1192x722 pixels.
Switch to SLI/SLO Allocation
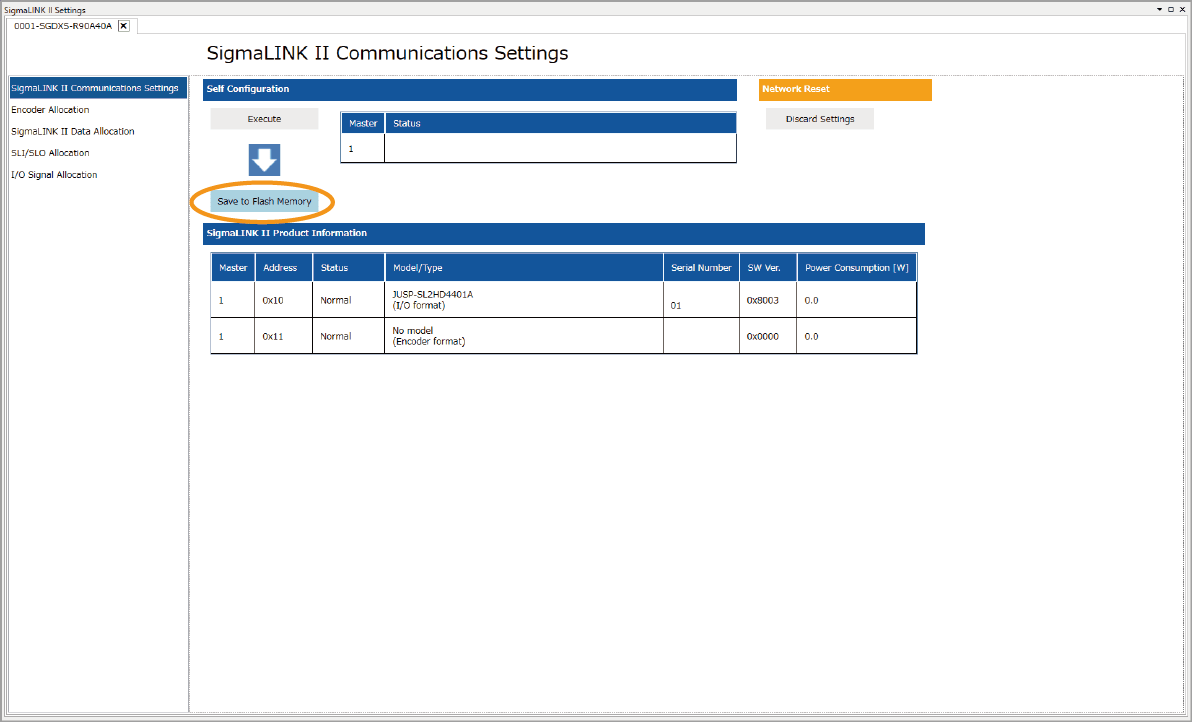click(50, 153)
